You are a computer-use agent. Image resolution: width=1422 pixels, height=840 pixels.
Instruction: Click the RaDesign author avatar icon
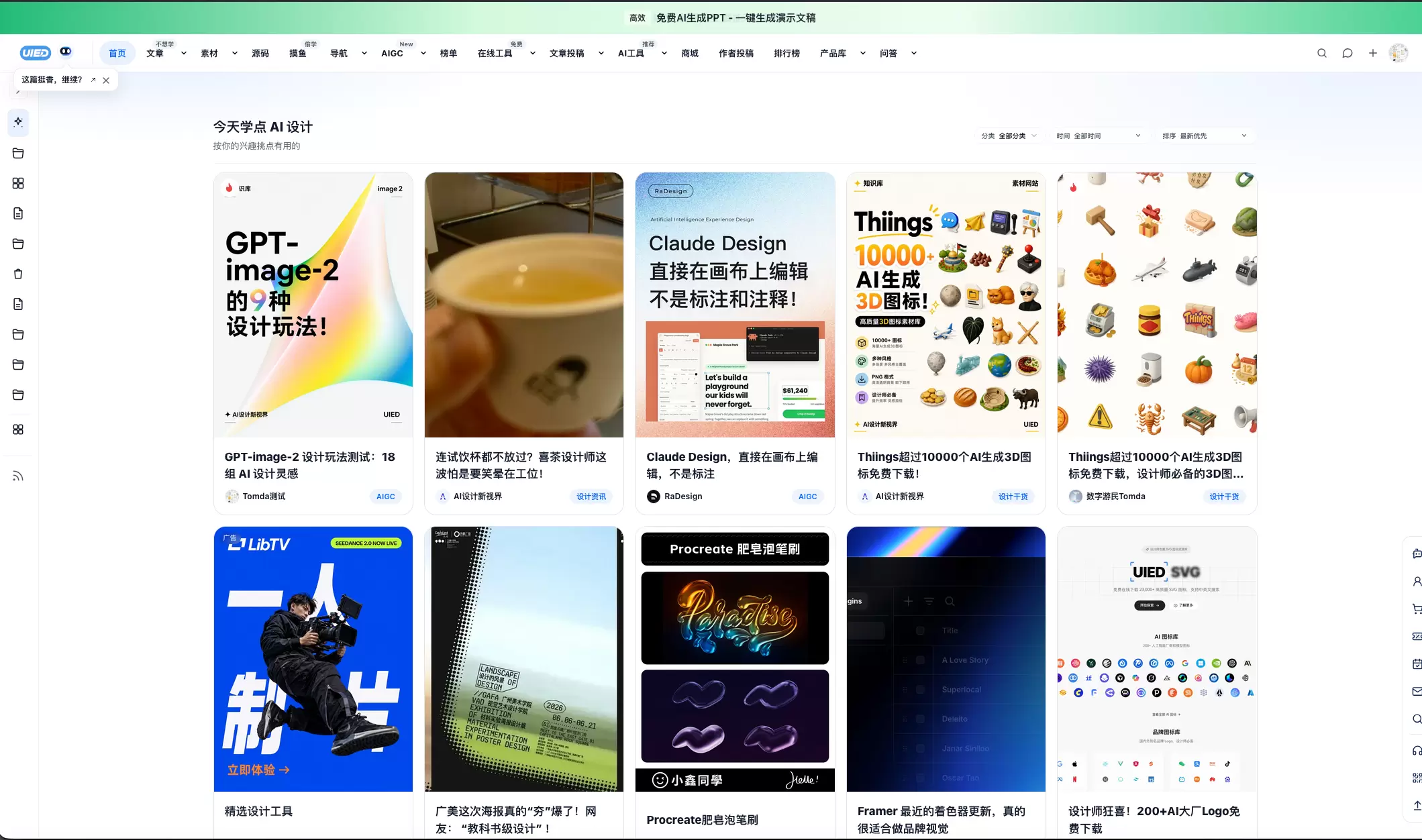tap(653, 496)
